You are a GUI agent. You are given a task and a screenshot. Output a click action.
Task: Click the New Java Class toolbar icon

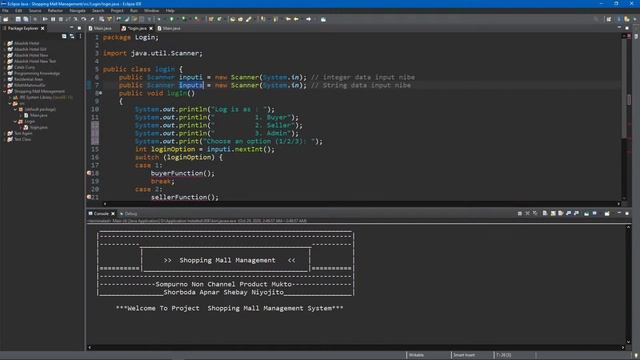click(219, 19)
